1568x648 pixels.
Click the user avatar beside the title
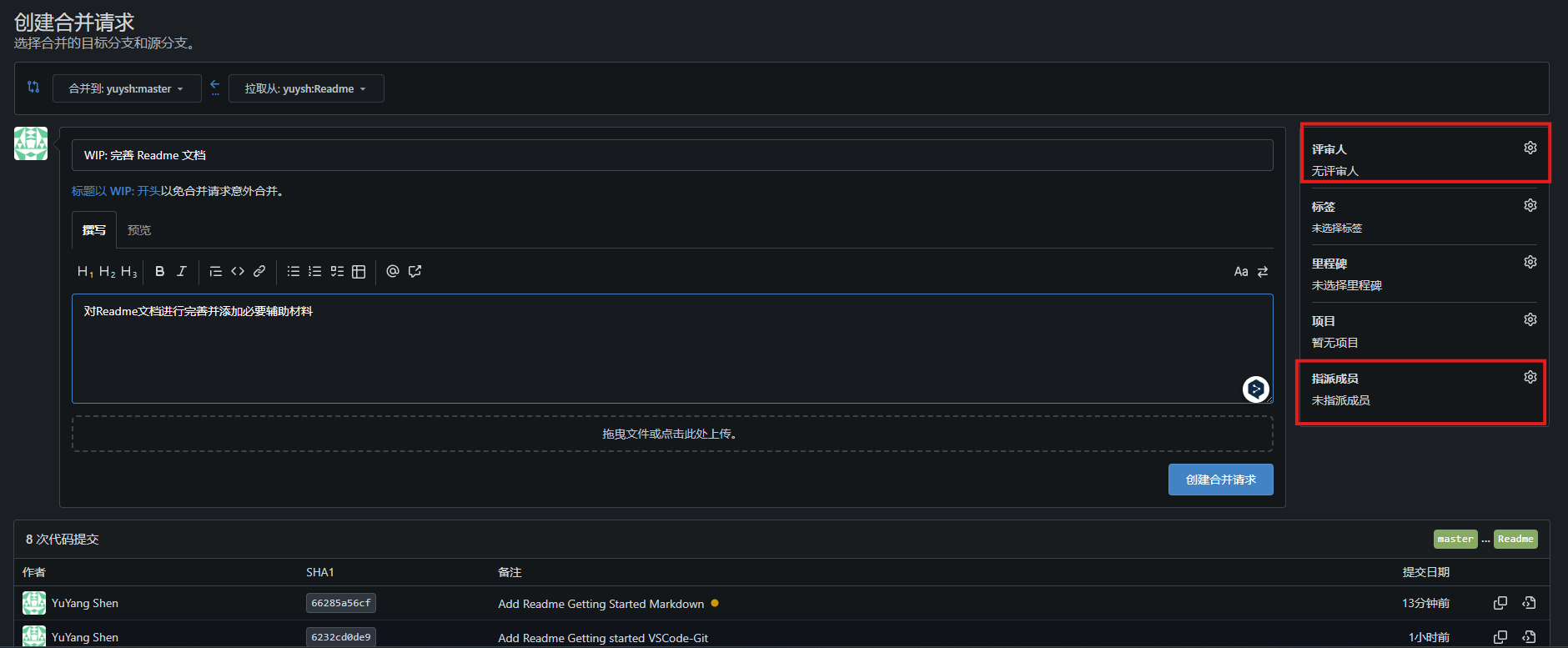click(x=31, y=143)
